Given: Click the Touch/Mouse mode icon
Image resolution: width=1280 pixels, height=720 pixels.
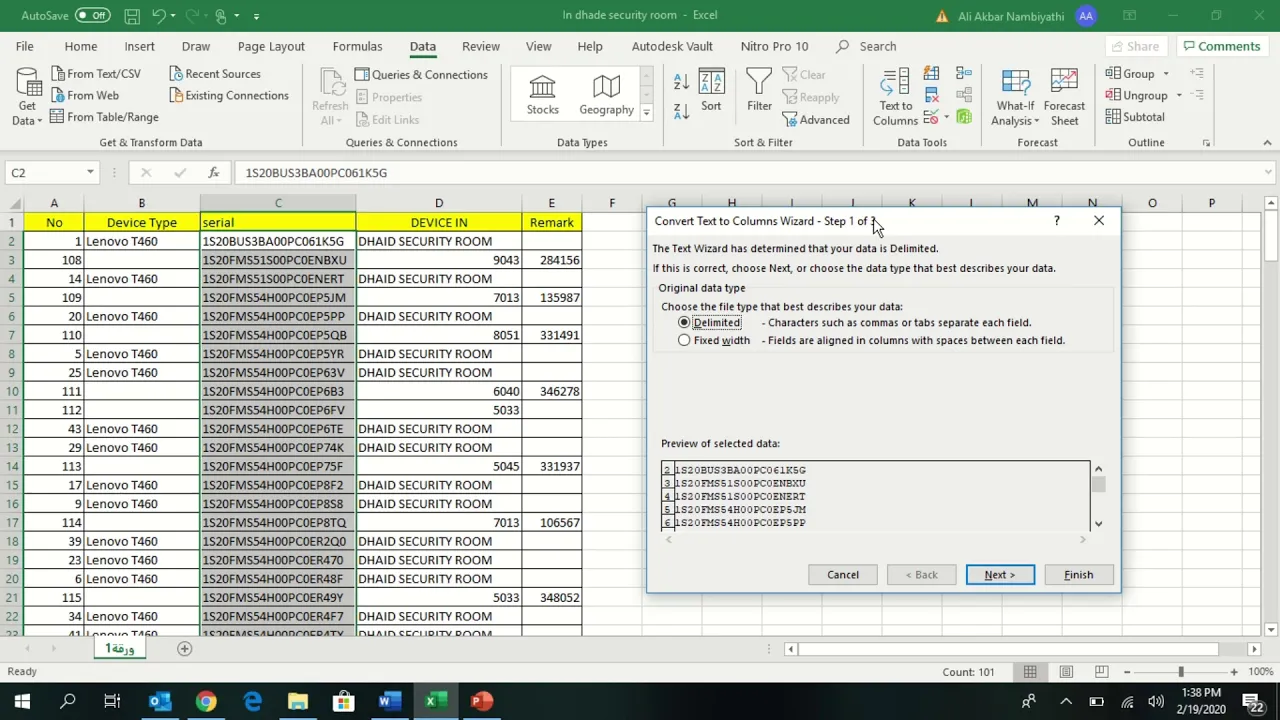Looking at the screenshot, I should click(x=221, y=15).
